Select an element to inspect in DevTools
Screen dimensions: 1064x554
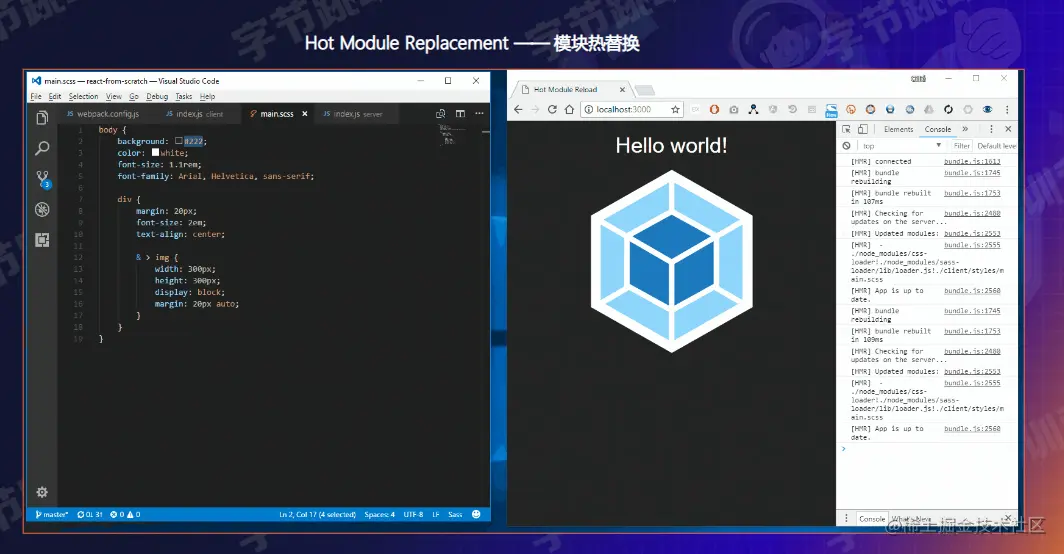[x=846, y=129]
